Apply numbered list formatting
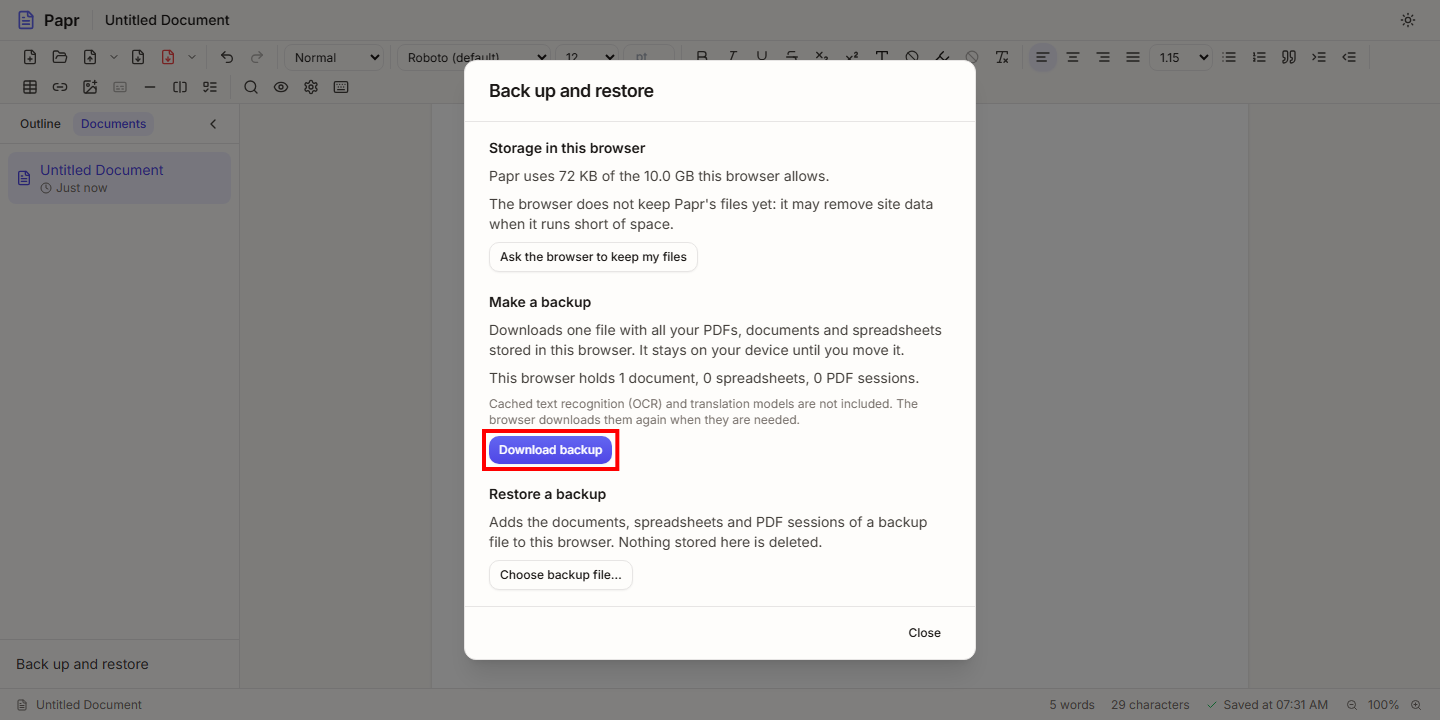Screen dimensions: 1440x720 pos(1259,57)
